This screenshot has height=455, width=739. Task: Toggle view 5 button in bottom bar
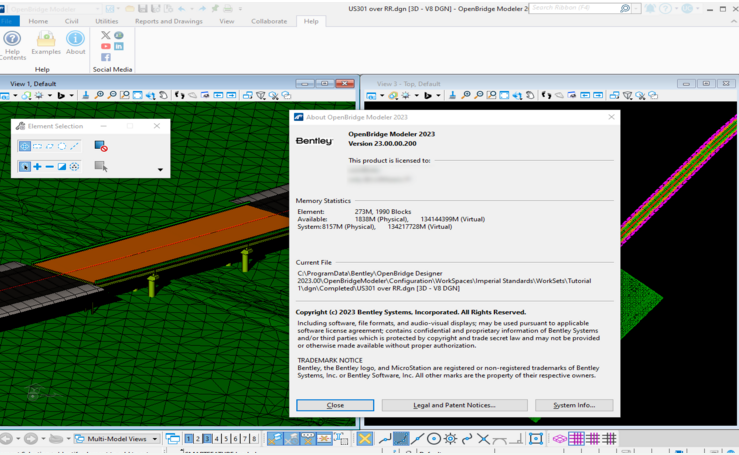pos(226,439)
